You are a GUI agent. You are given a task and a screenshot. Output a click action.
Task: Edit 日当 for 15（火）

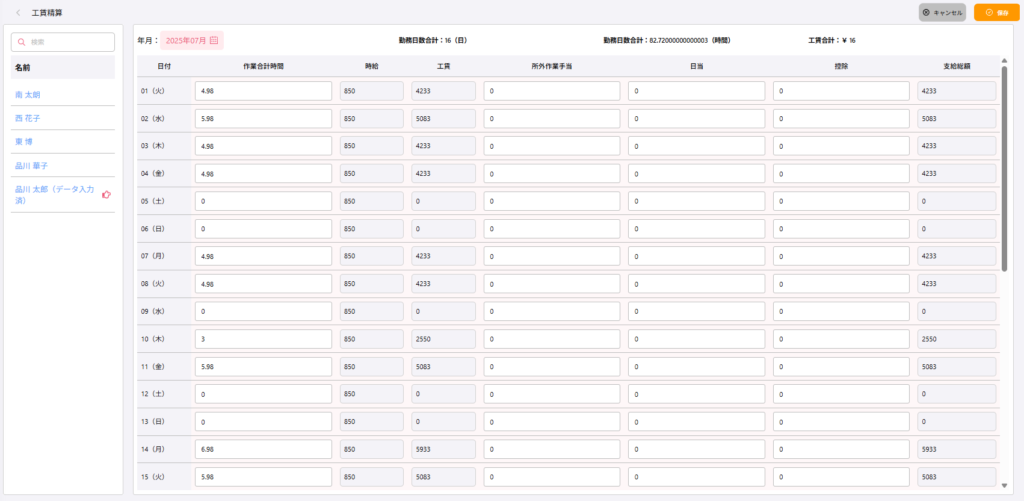tap(697, 477)
